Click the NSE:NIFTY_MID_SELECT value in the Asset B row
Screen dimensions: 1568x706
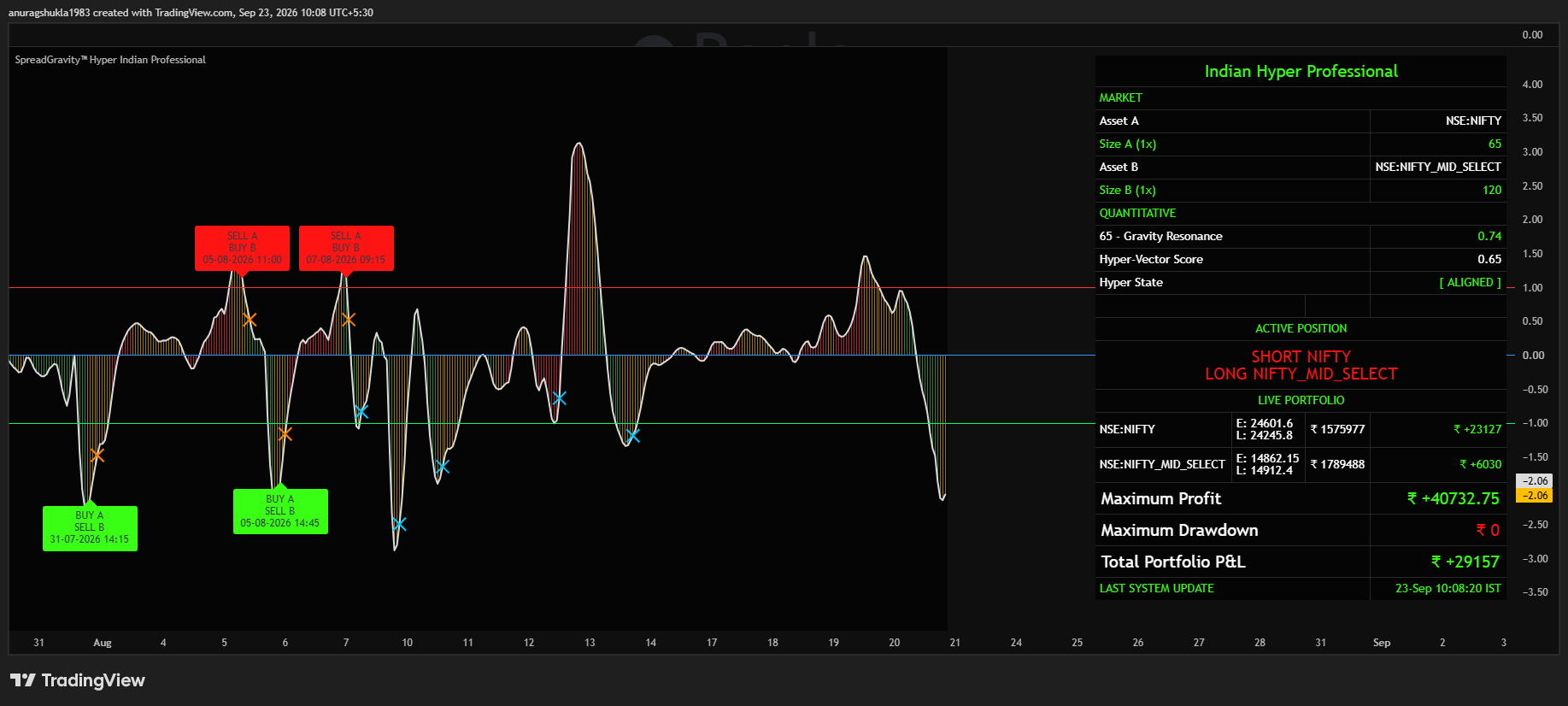[1438, 168]
